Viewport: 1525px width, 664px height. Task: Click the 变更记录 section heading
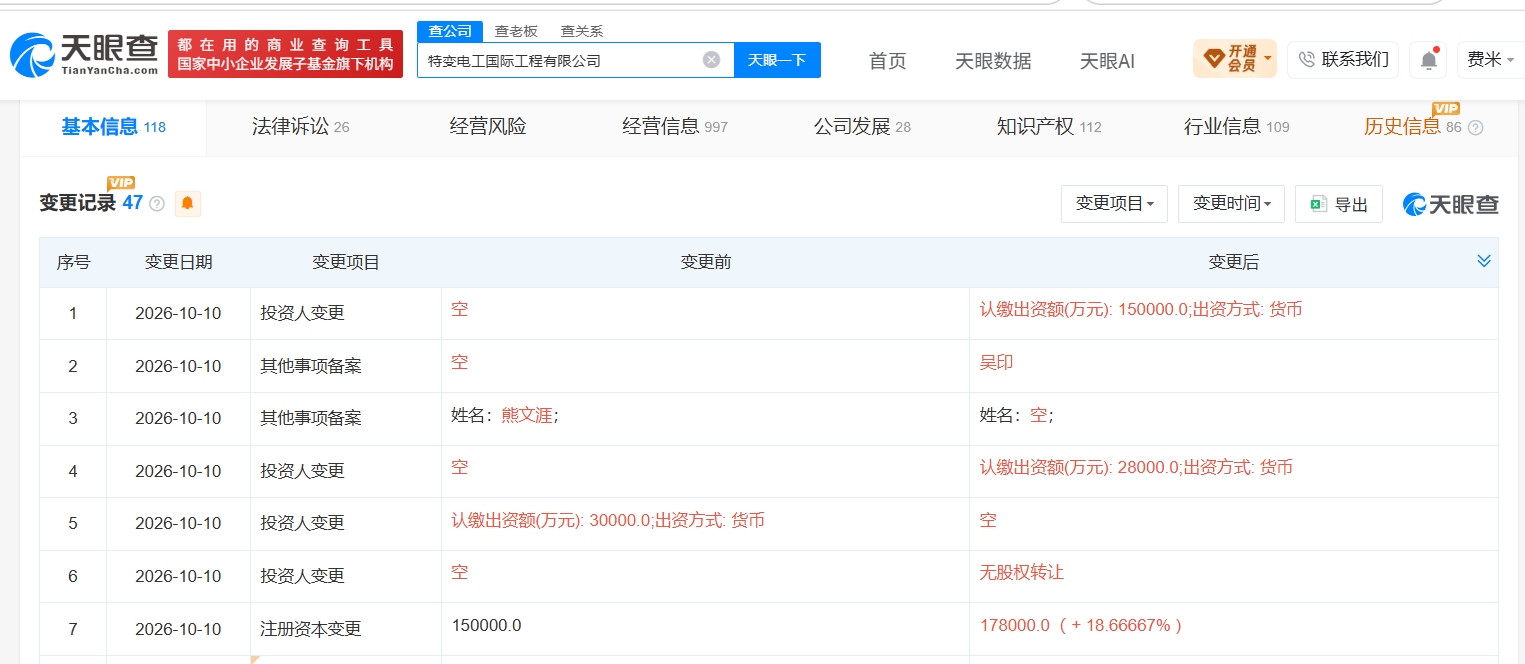click(78, 203)
